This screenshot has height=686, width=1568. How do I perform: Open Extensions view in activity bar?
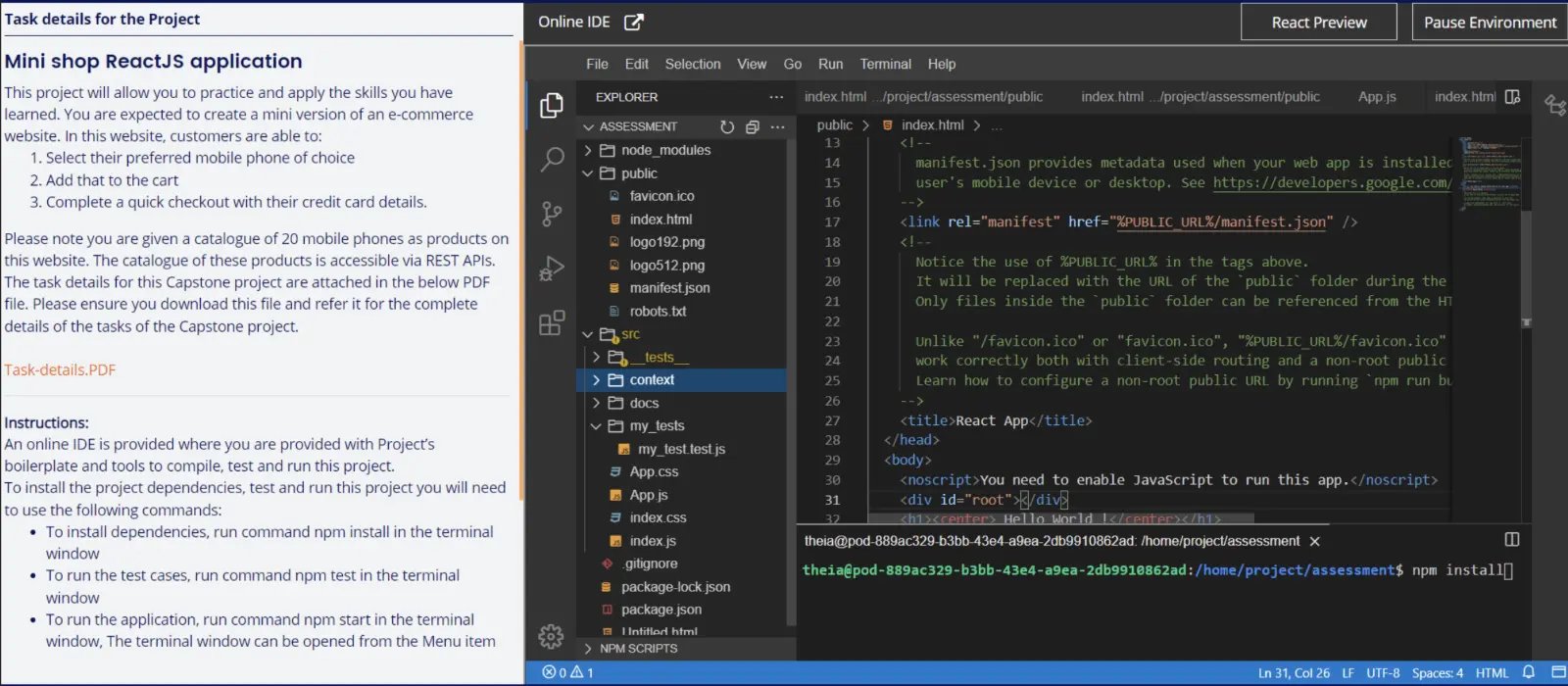pyautogui.click(x=552, y=322)
